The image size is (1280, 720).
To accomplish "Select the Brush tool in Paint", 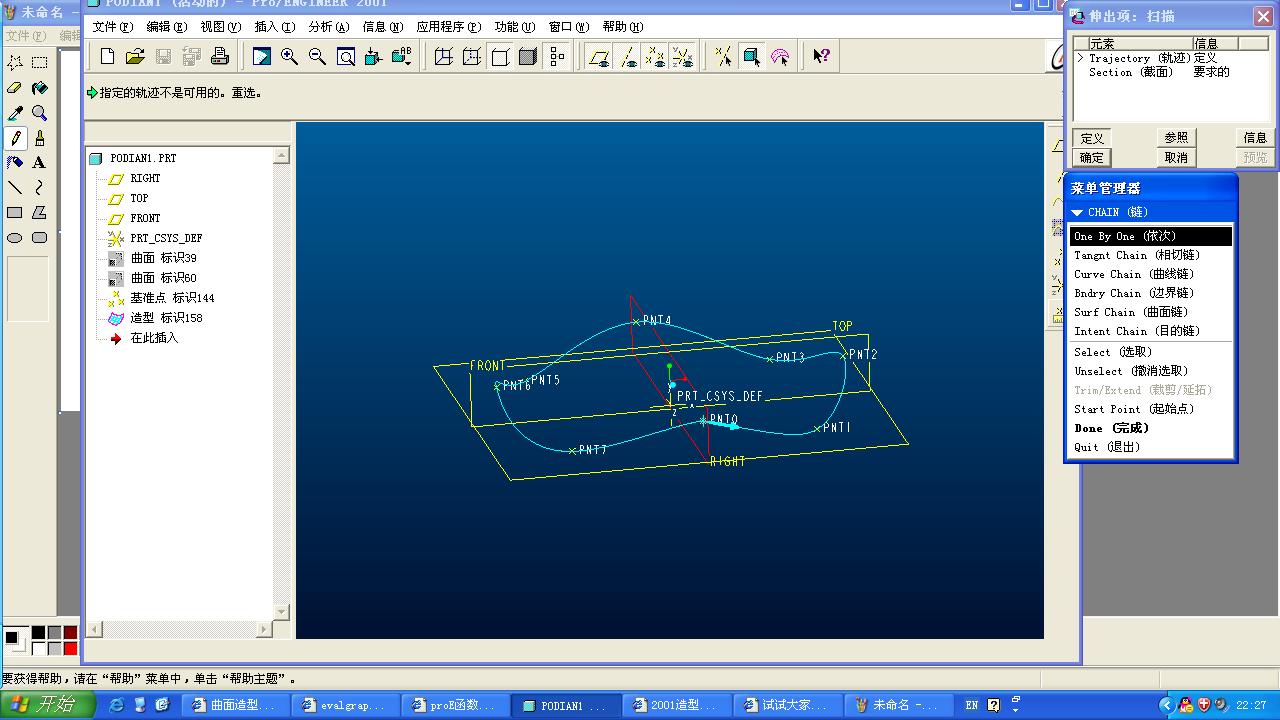I will [39, 138].
